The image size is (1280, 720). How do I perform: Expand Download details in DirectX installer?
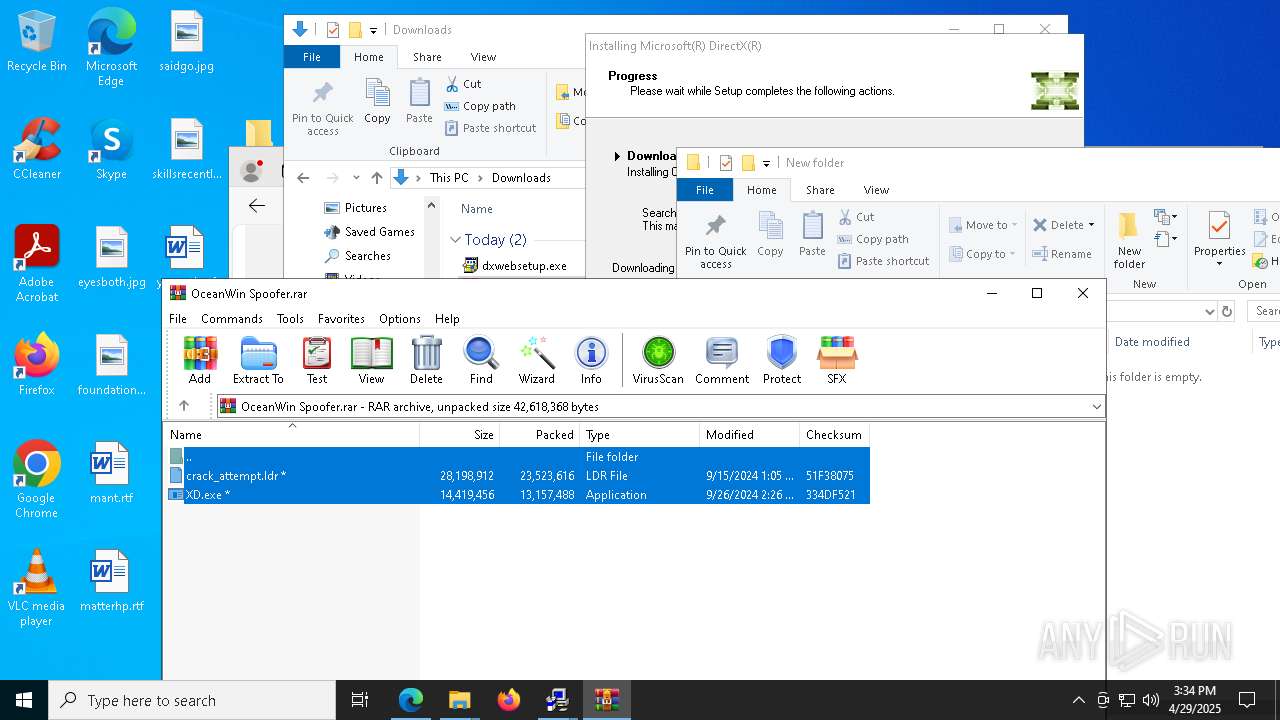[618, 156]
